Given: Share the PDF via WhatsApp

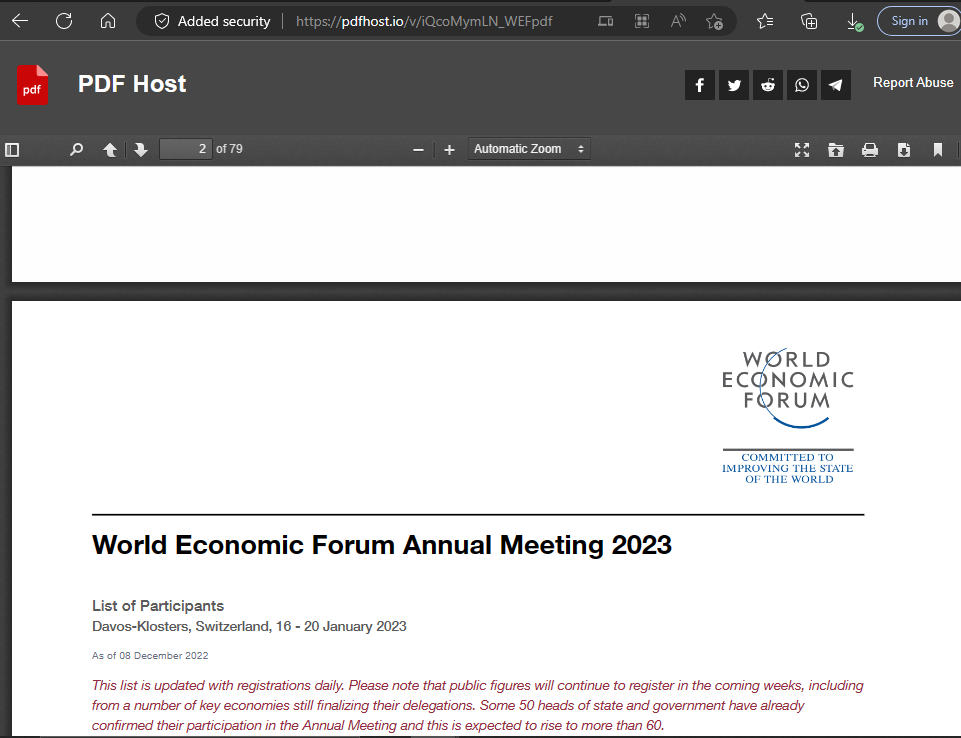Looking at the screenshot, I should [x=802, y=85].
